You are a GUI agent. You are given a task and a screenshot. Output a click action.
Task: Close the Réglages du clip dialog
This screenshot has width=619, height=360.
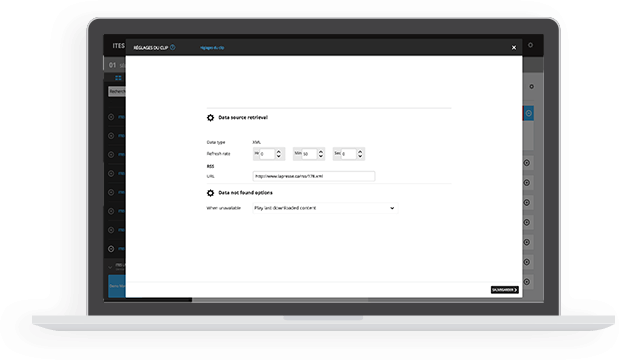pyautogui.click(x=514, y=47)
